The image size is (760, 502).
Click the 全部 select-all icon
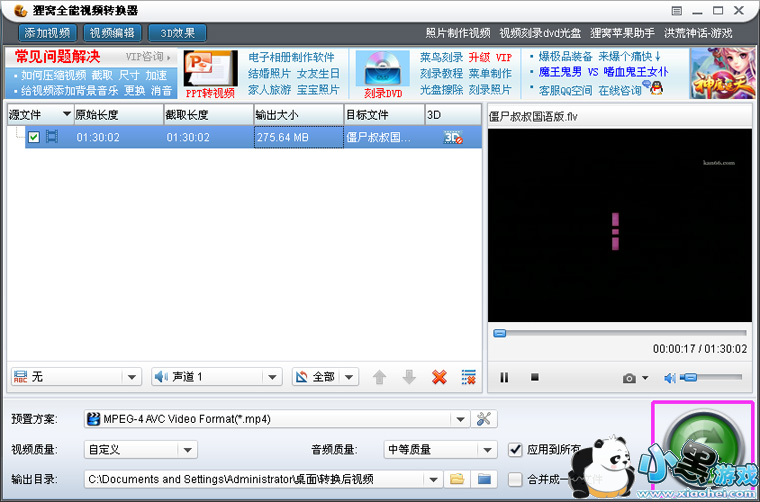point(301,376)
